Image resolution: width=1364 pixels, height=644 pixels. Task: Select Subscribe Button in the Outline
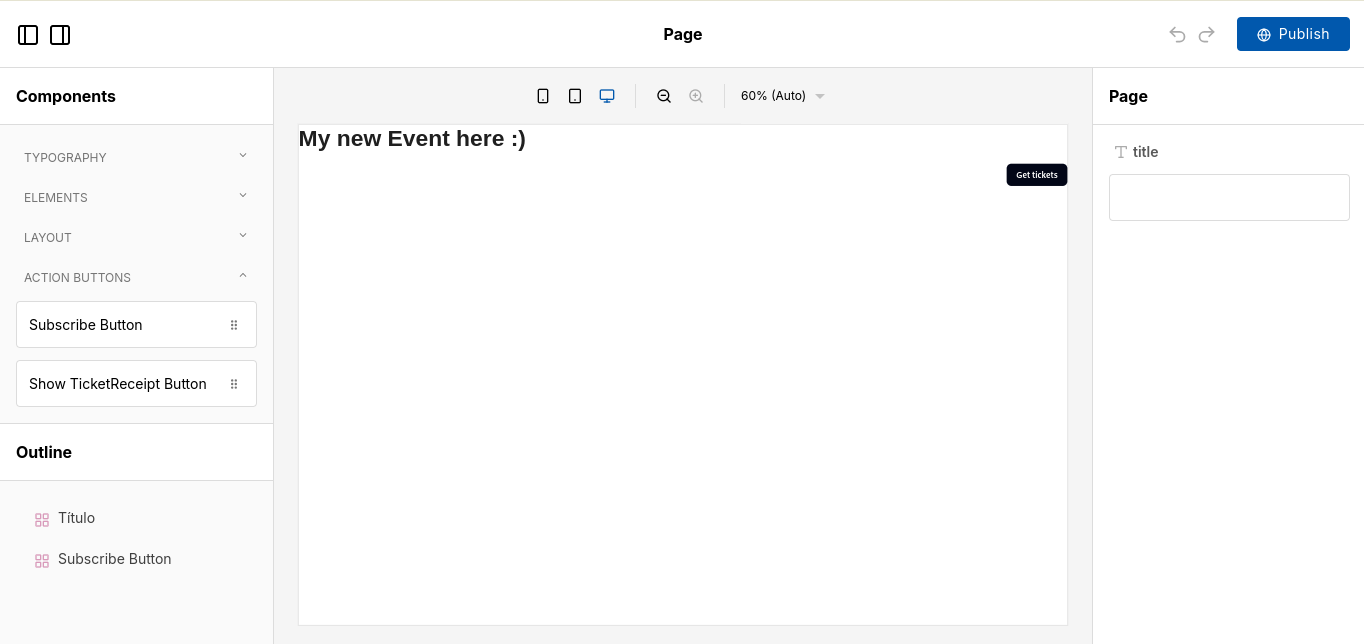pyautogui.click(x=114, y=559)
